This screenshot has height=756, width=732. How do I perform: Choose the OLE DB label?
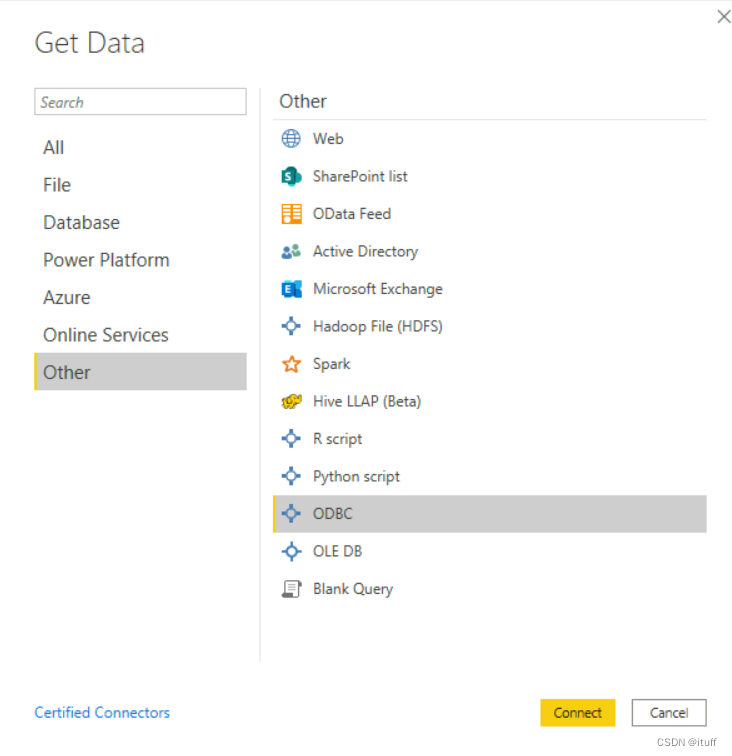tap(338, 552)
